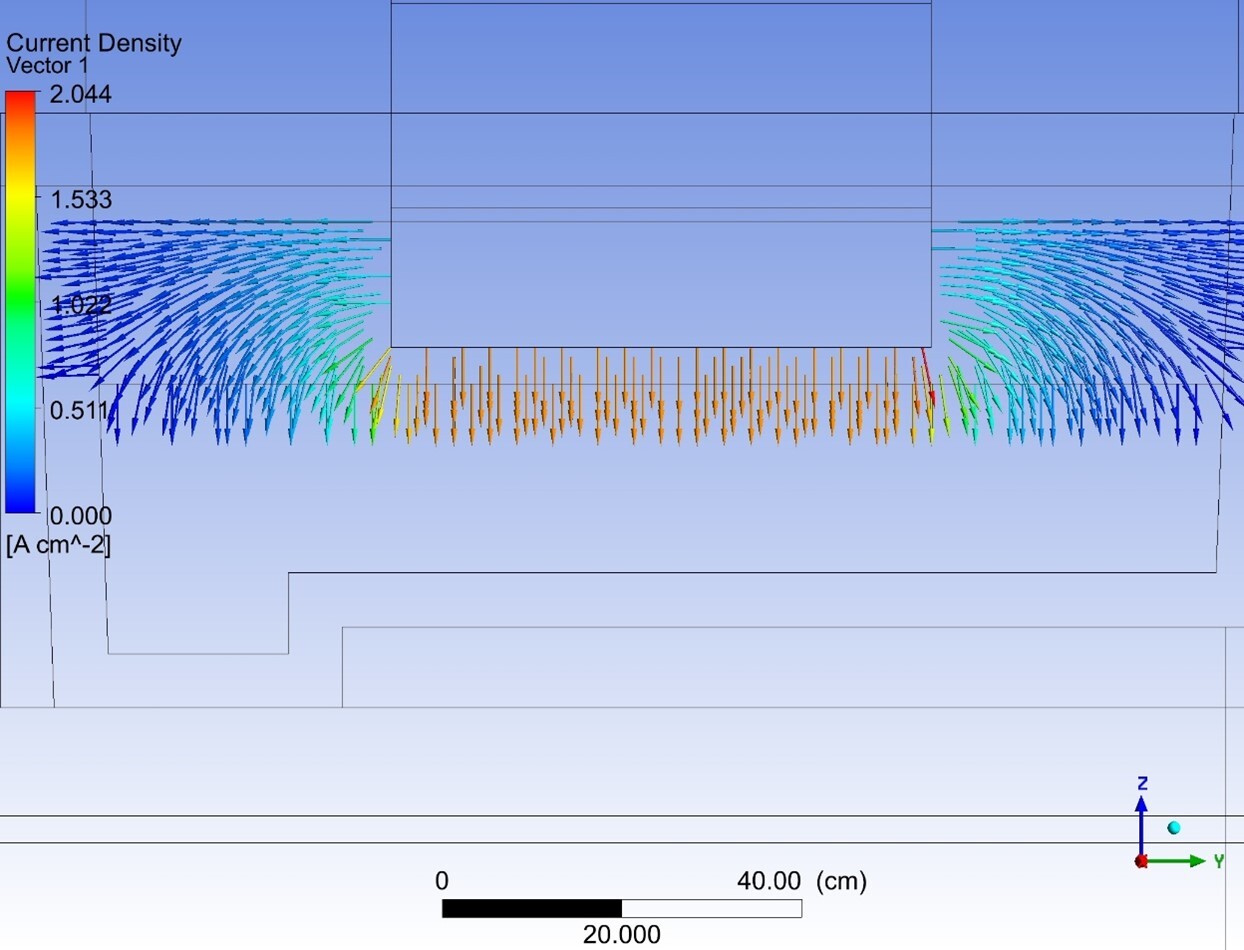
Task: Click the [A cm^-2] units label
Action: pos(58,545)
